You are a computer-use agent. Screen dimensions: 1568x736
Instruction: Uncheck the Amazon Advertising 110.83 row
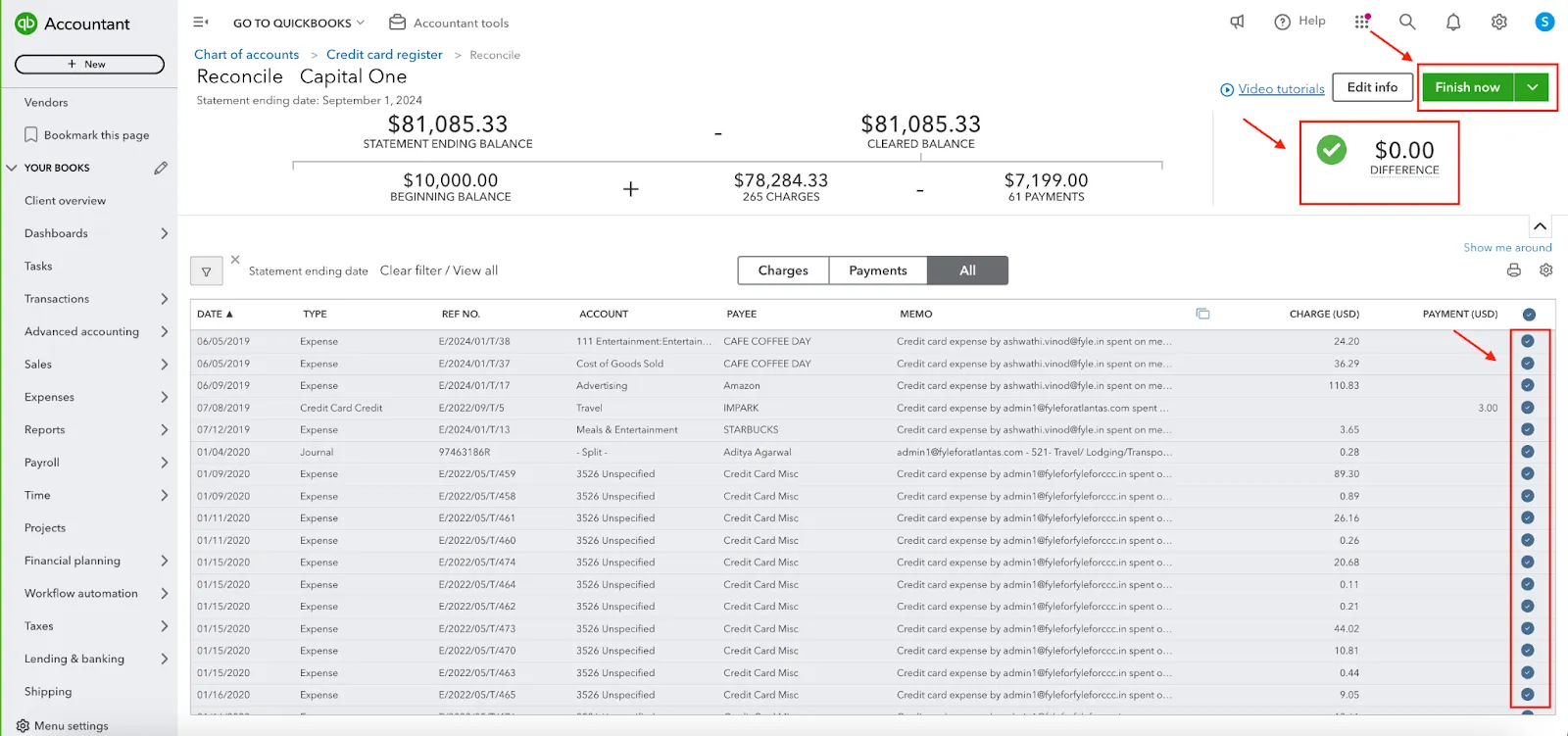click(x=1527, y=385)
